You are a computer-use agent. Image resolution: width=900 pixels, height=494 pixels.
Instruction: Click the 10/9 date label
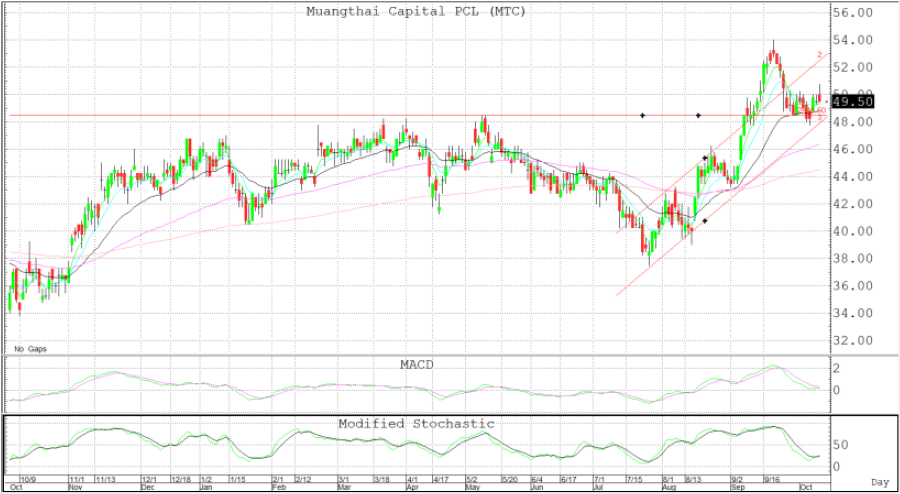point(29,478)
